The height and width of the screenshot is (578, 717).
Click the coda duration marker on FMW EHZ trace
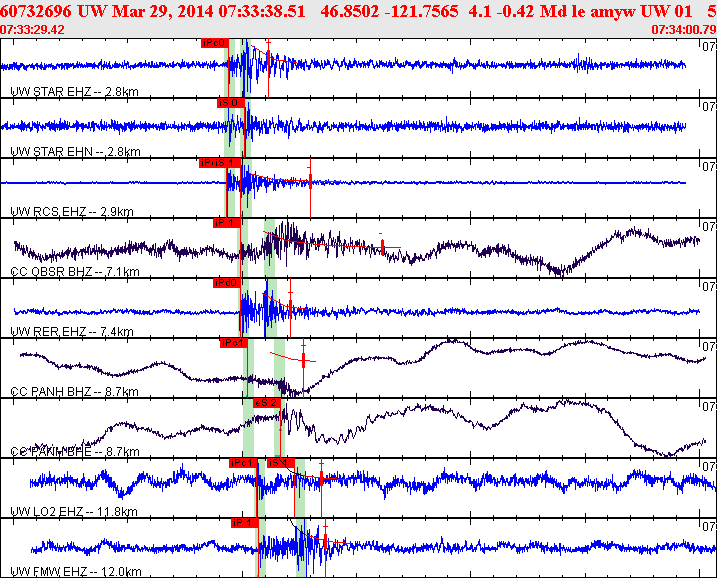click(326, 542)
